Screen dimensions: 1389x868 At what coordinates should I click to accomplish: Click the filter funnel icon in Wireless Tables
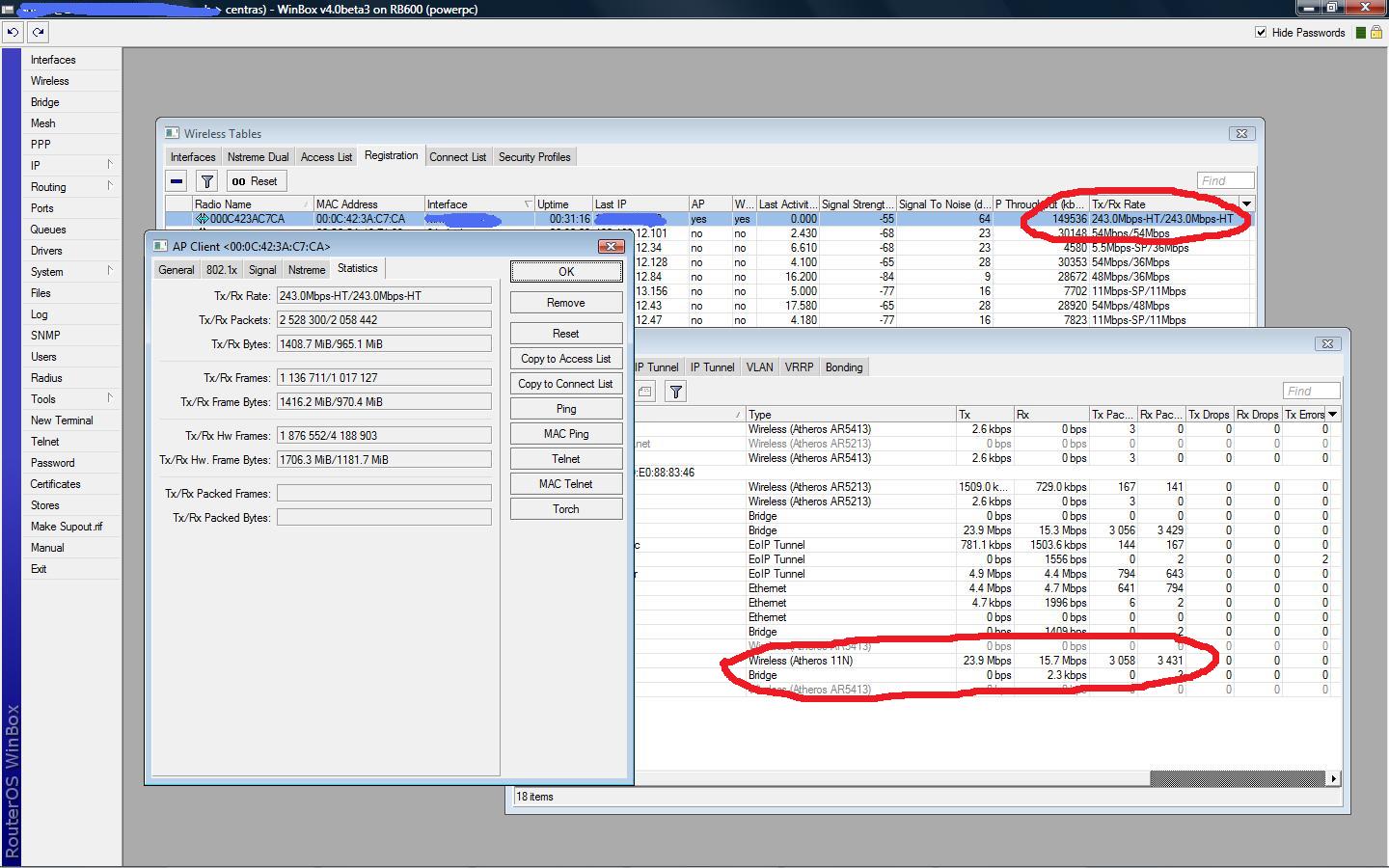pyautogui.click(x=206, y=180)
